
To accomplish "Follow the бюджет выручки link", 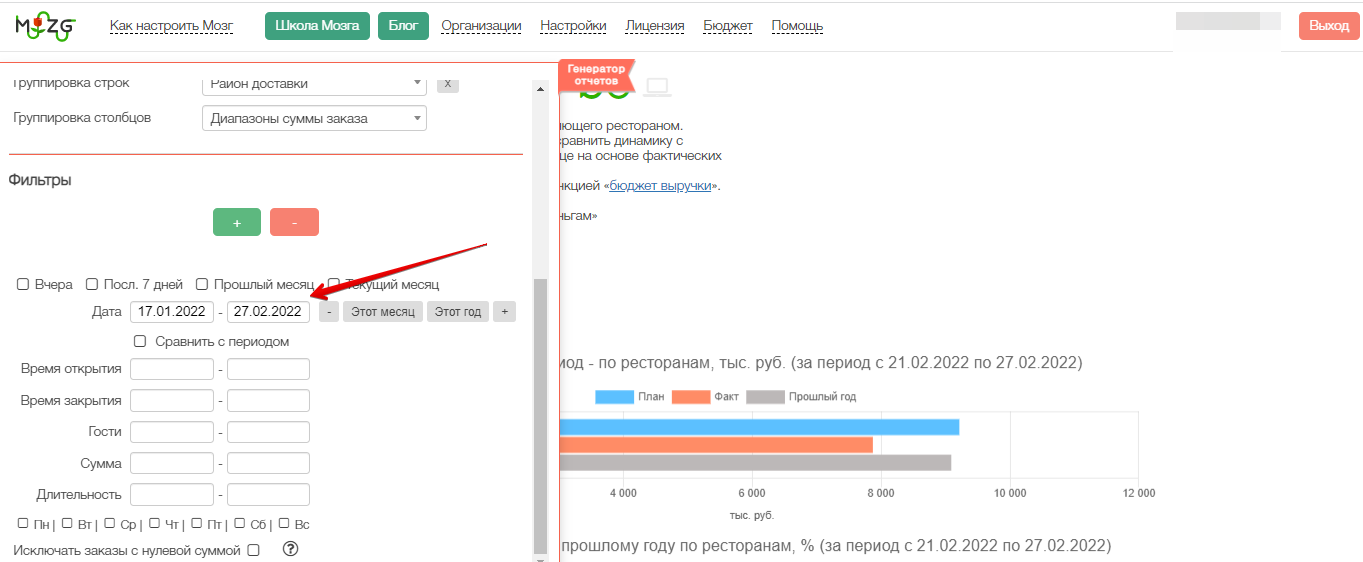I will click(x=660, y=186).
